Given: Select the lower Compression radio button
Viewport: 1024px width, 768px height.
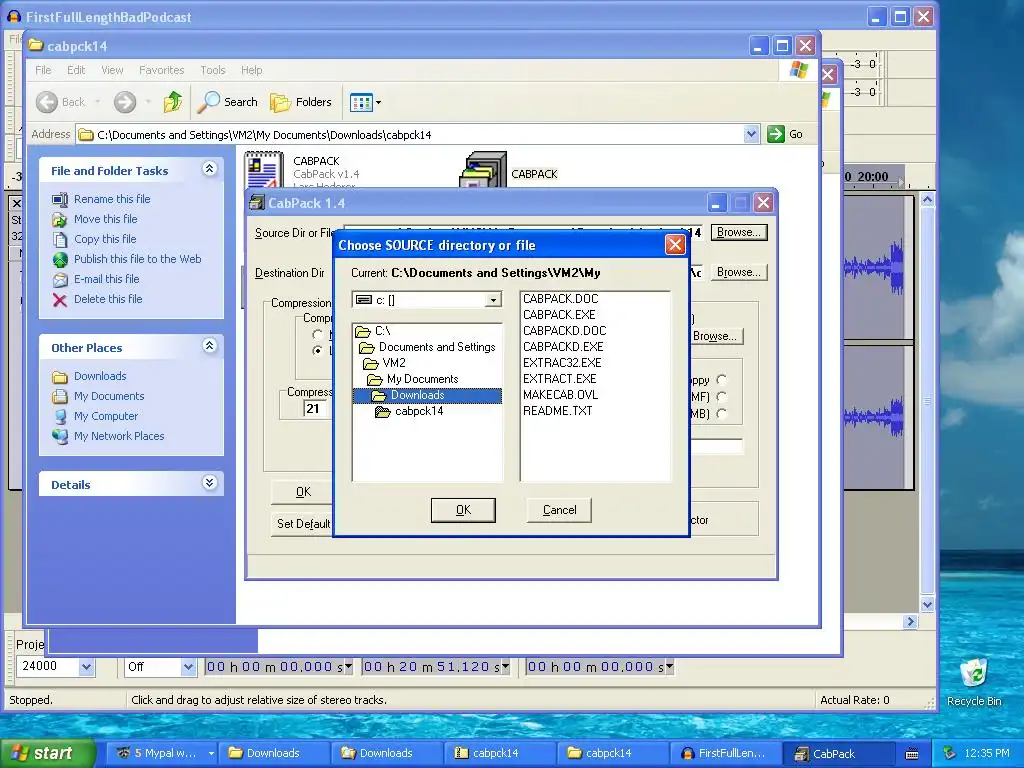Looking at the screenshot, I should coord(318,351).
